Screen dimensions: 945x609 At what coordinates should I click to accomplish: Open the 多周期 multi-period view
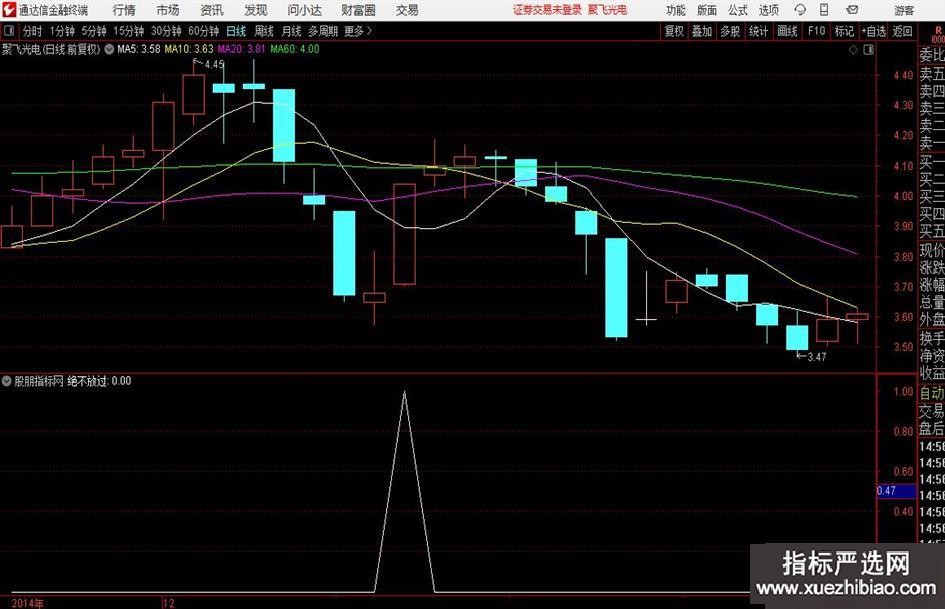pyautogui.click(x=323, y=31)
